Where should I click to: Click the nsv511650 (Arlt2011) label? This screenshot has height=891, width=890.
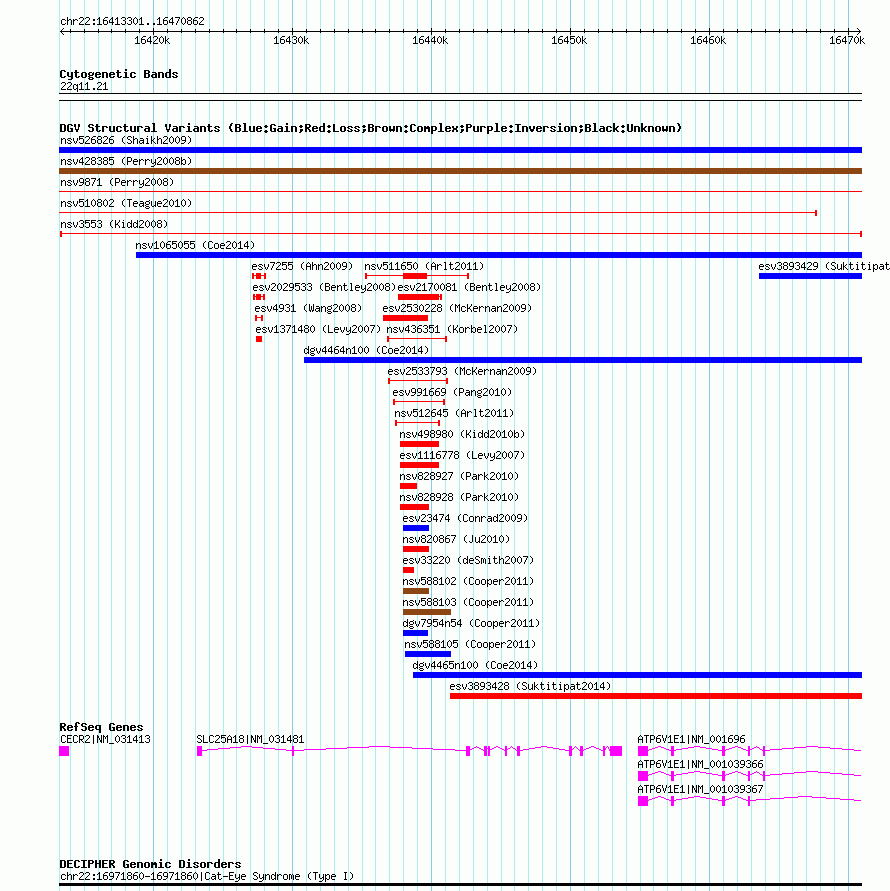[424, 267]
